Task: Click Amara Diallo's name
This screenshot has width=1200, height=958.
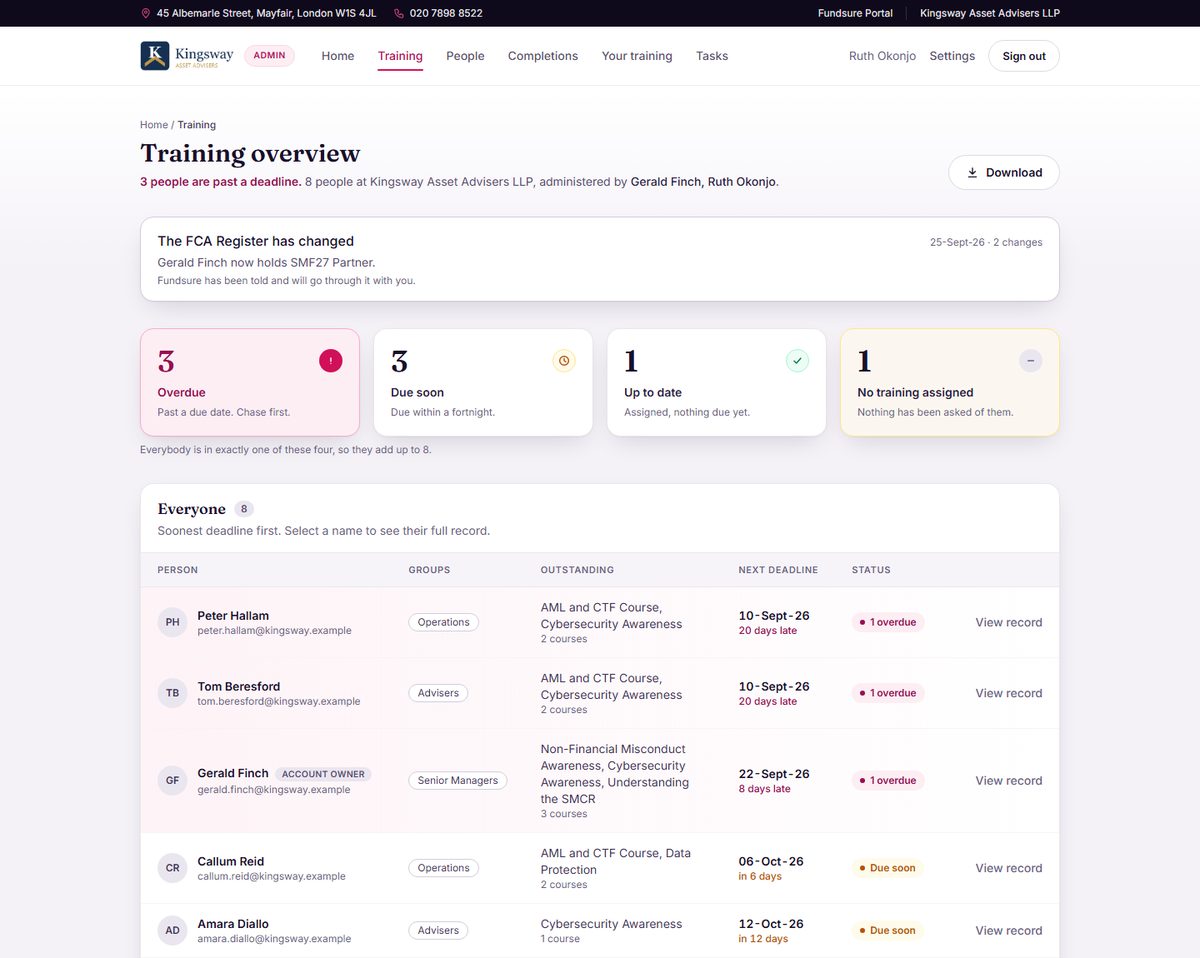Action: pyautogui.click(x=233, y=924)
